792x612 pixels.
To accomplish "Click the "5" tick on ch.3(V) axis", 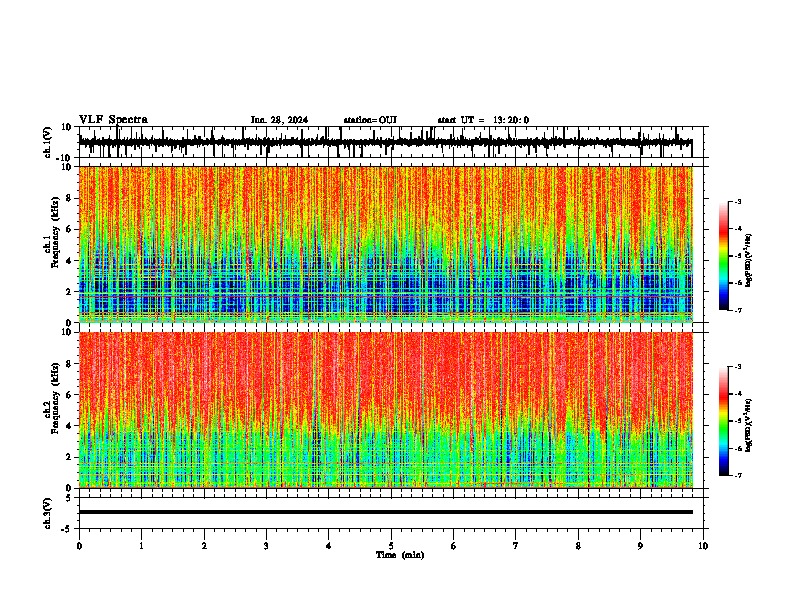I will (70, 498).
